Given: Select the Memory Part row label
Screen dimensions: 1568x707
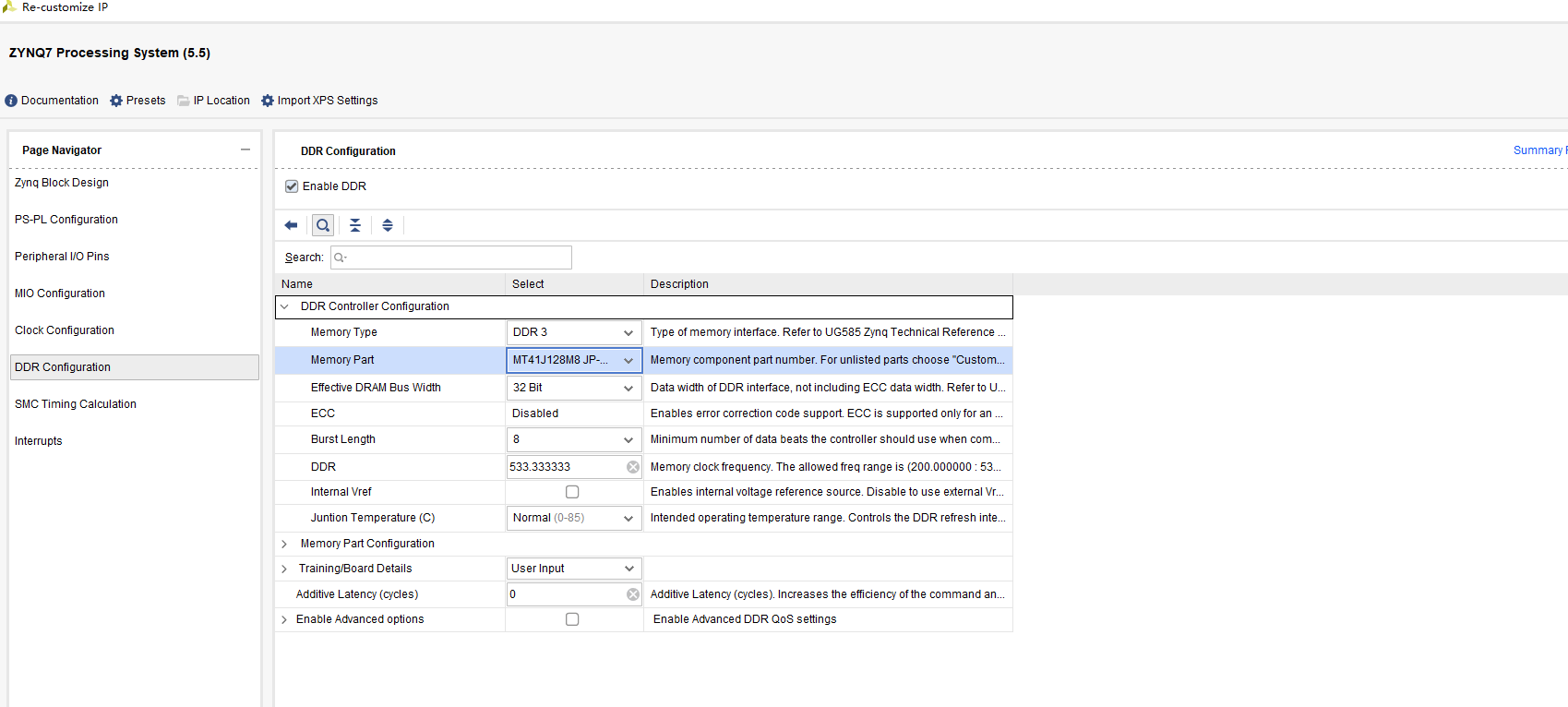Looking at the screenshot, I should (x=342, y=360).
